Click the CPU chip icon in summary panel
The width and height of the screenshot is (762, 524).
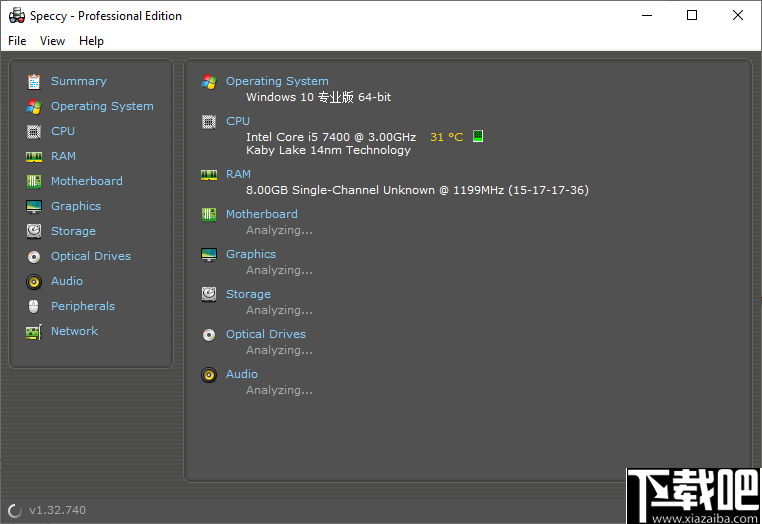pos(209,122)
